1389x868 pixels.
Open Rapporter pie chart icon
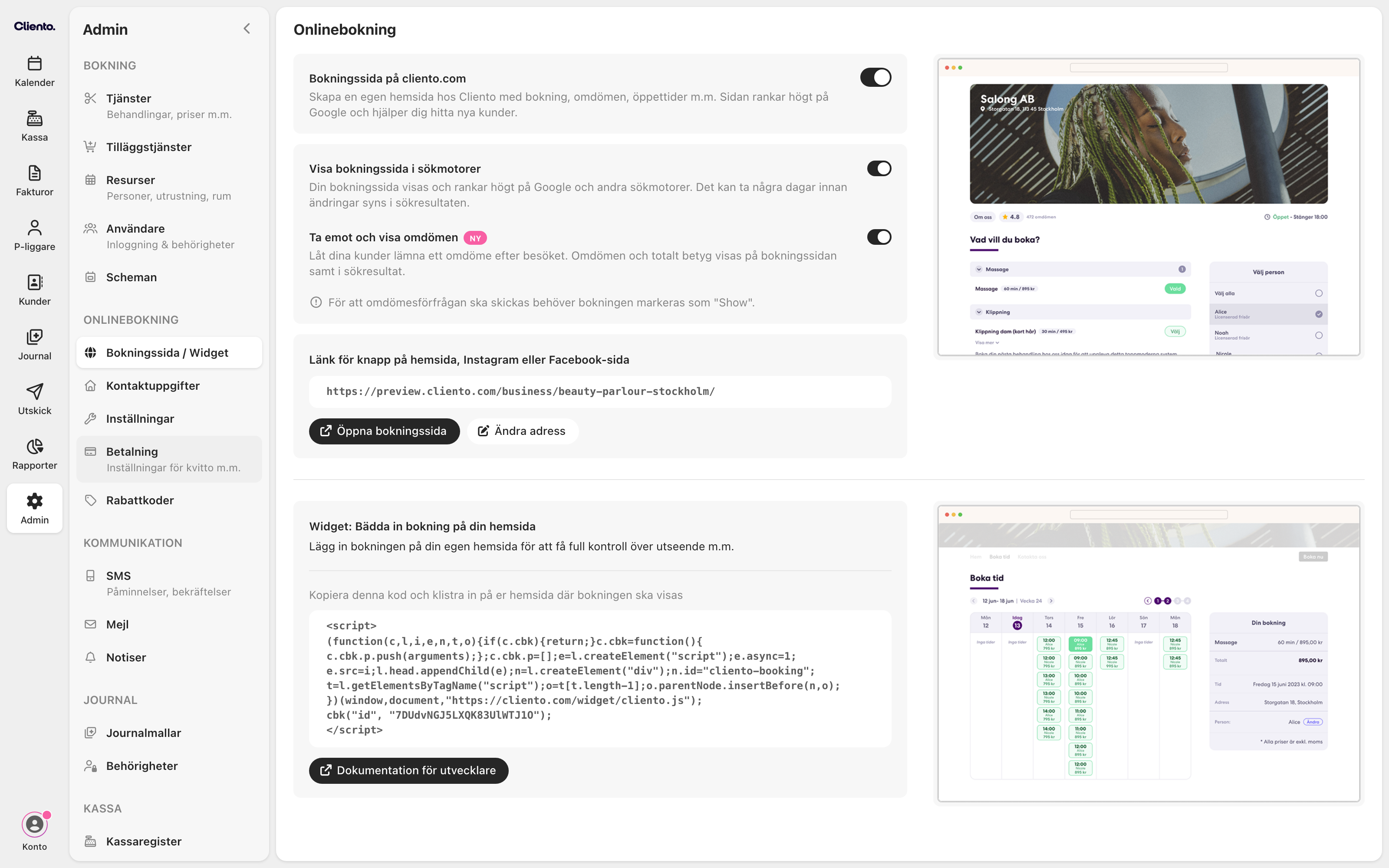tap(34, 446)
